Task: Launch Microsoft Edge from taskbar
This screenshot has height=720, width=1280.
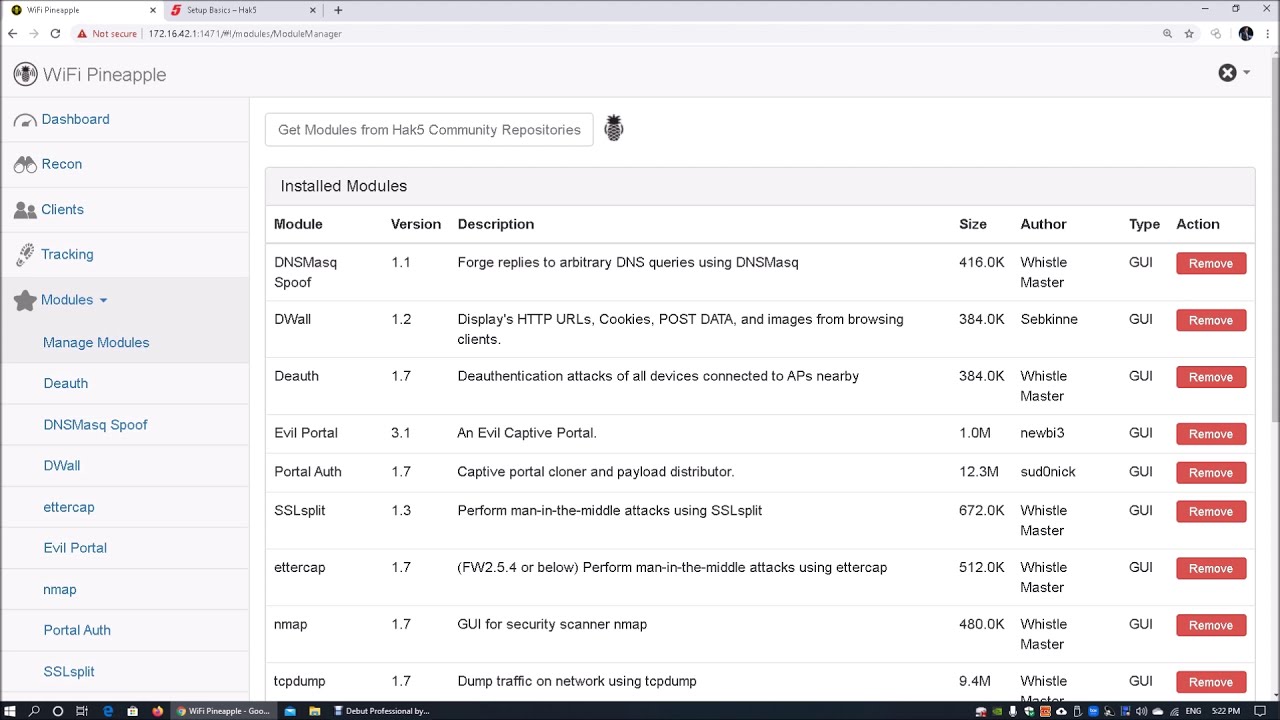Action: click(108, 711)
